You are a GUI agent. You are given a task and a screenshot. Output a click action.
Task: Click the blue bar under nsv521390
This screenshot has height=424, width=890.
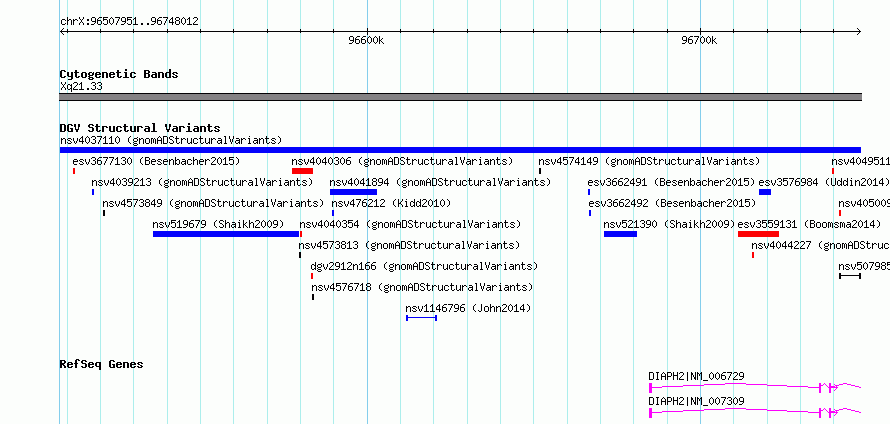(x=620, y=234)
